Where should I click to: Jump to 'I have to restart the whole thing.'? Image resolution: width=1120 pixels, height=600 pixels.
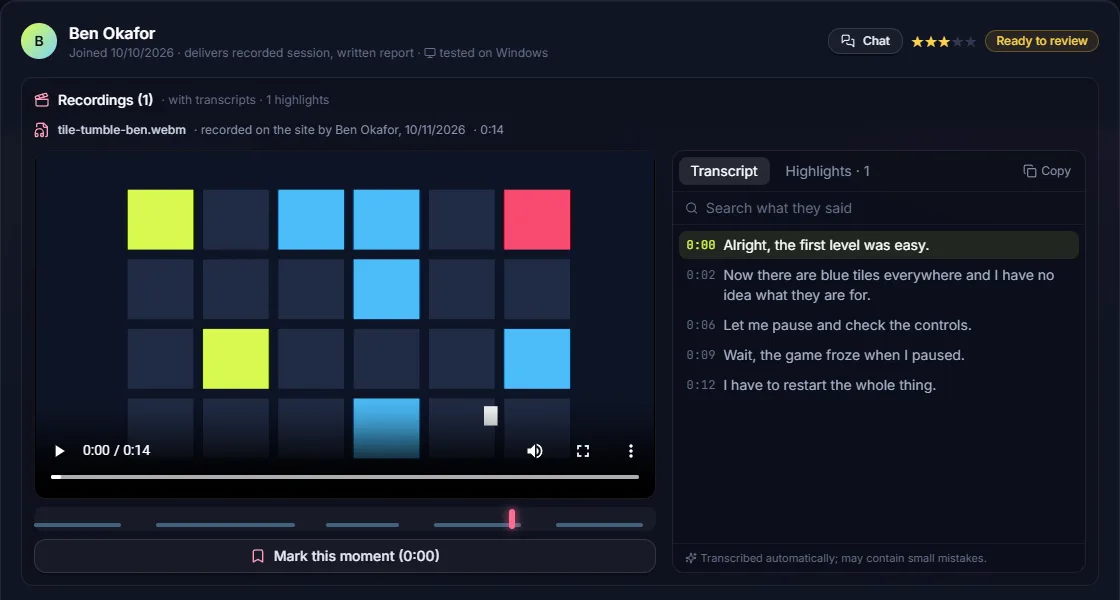pyautogui.click(x=879, y=385)
